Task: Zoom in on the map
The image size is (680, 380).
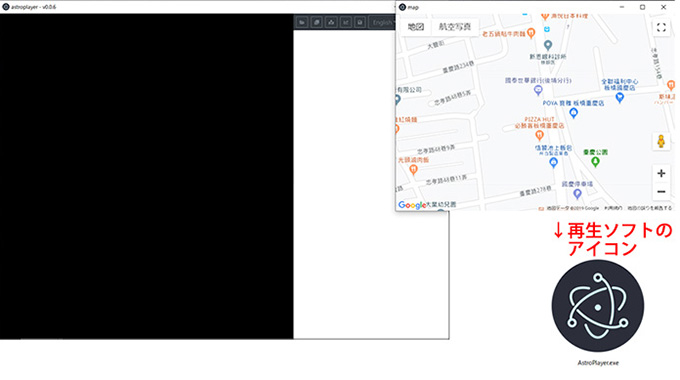Action: coord(661,174)
